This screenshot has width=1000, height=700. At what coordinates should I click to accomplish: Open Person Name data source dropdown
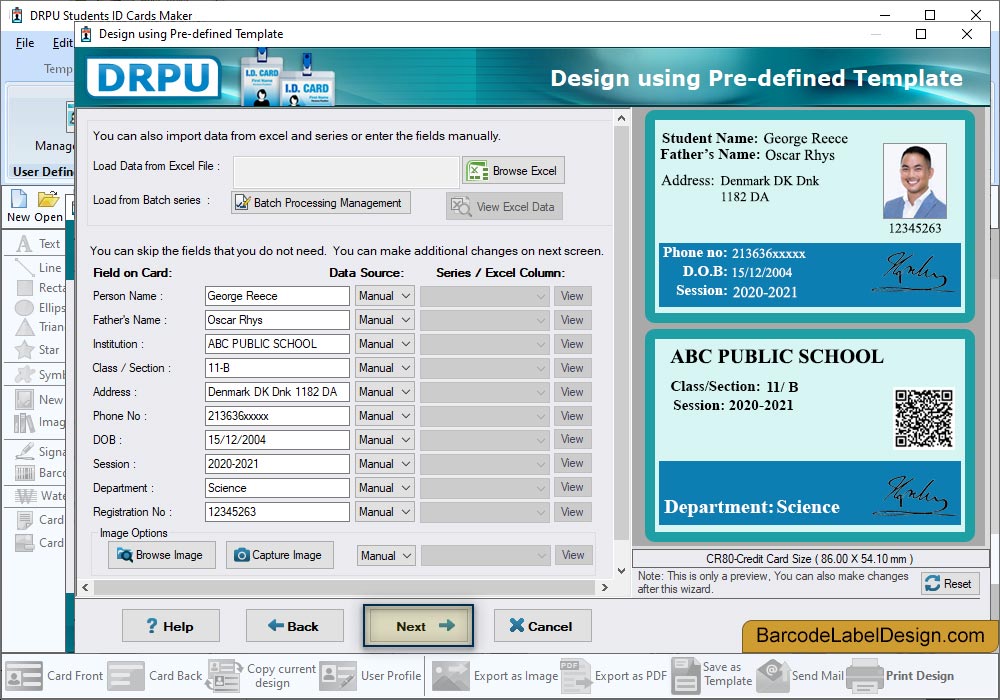click(385, 296)
